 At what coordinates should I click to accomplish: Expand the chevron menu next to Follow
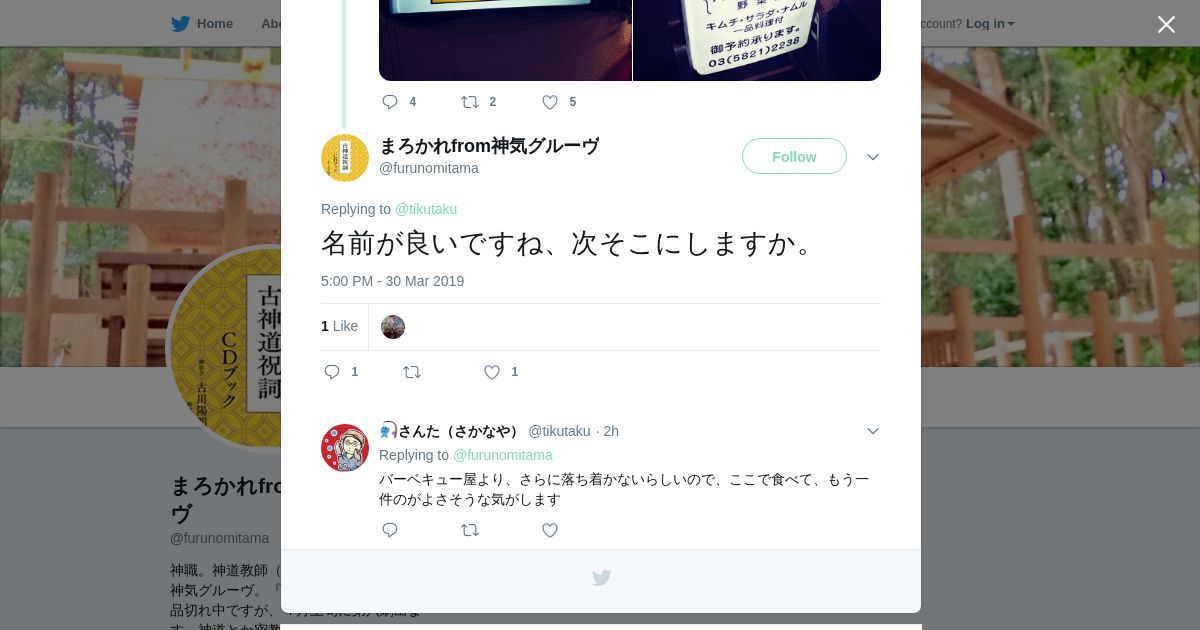[873, 157]
